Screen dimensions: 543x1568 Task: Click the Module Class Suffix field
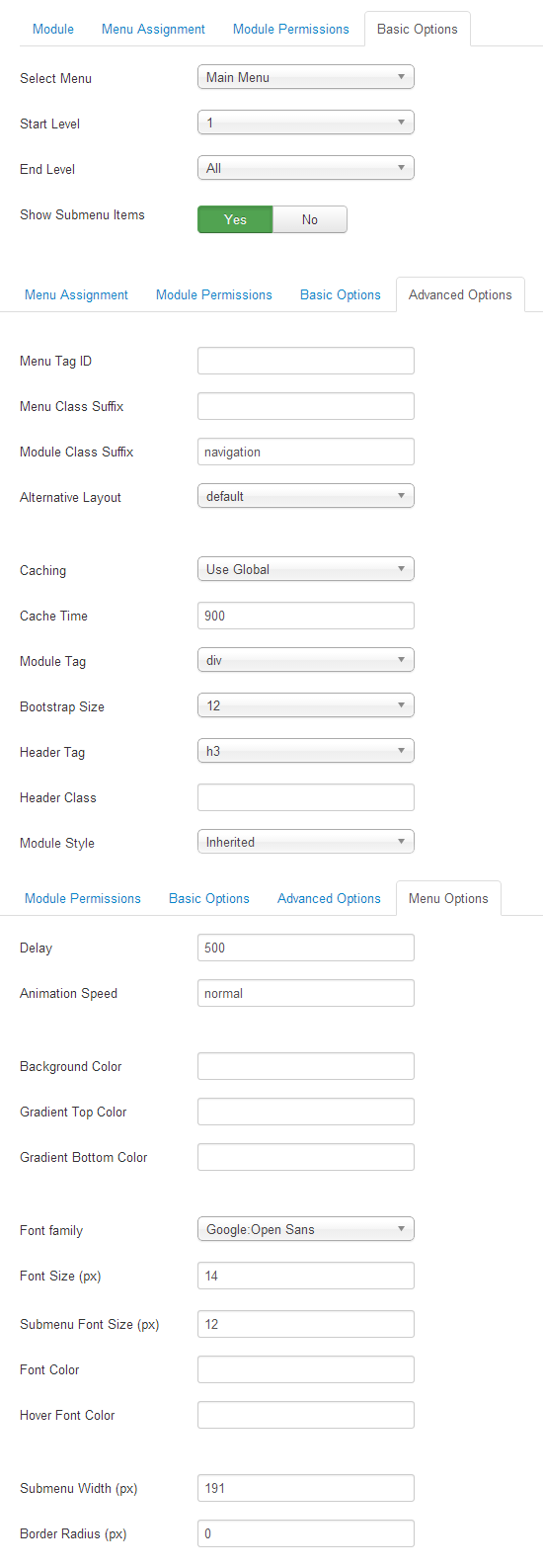pyautogui.click(x=306, y=452)
